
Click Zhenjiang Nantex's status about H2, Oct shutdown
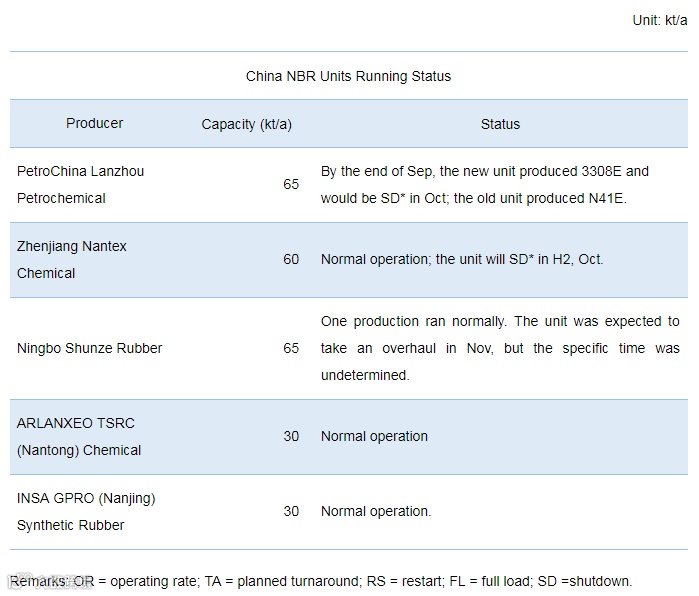(462, 260)
